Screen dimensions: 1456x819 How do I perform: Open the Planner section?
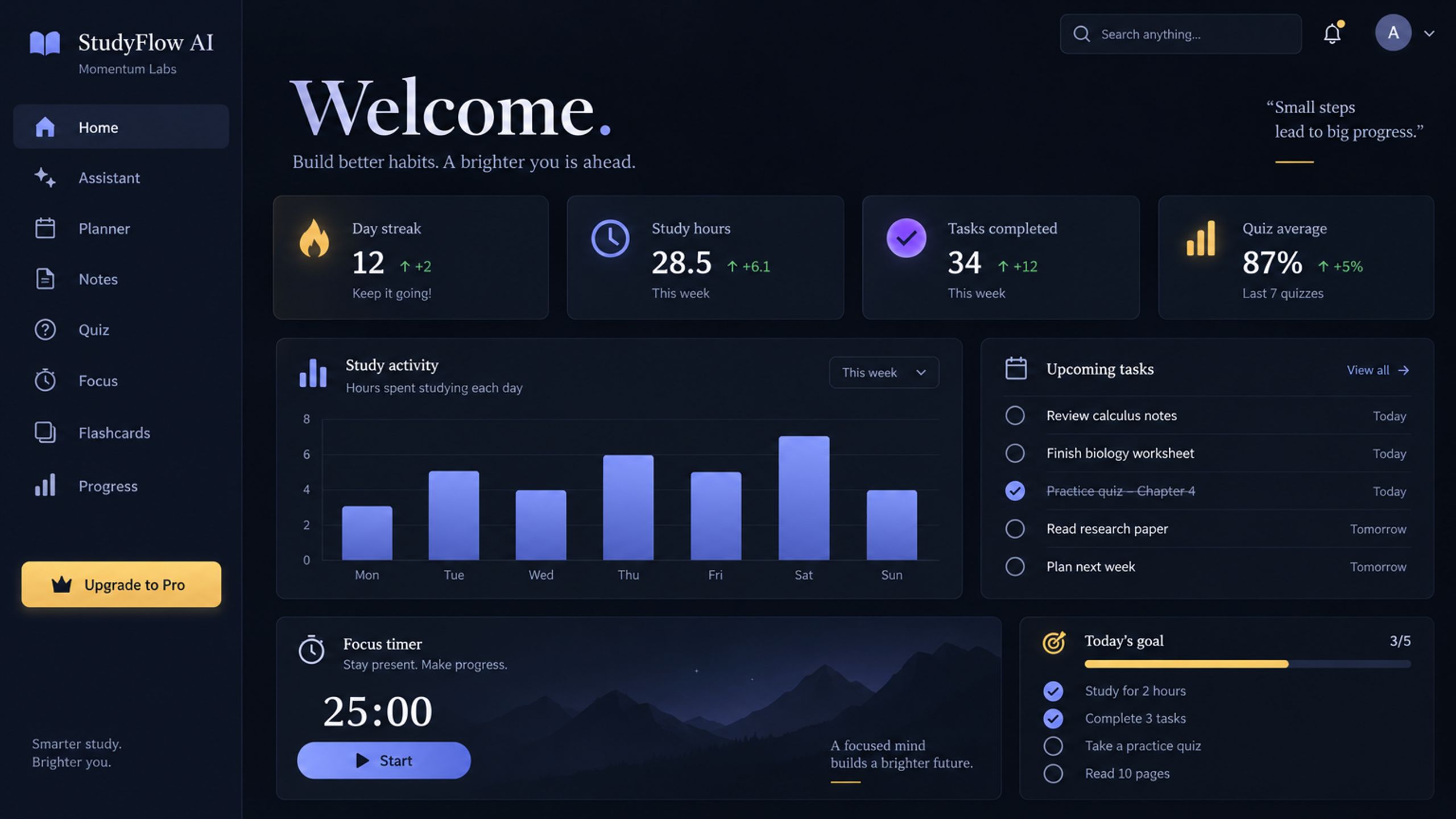pyautogui.click(x=121, y=229)
